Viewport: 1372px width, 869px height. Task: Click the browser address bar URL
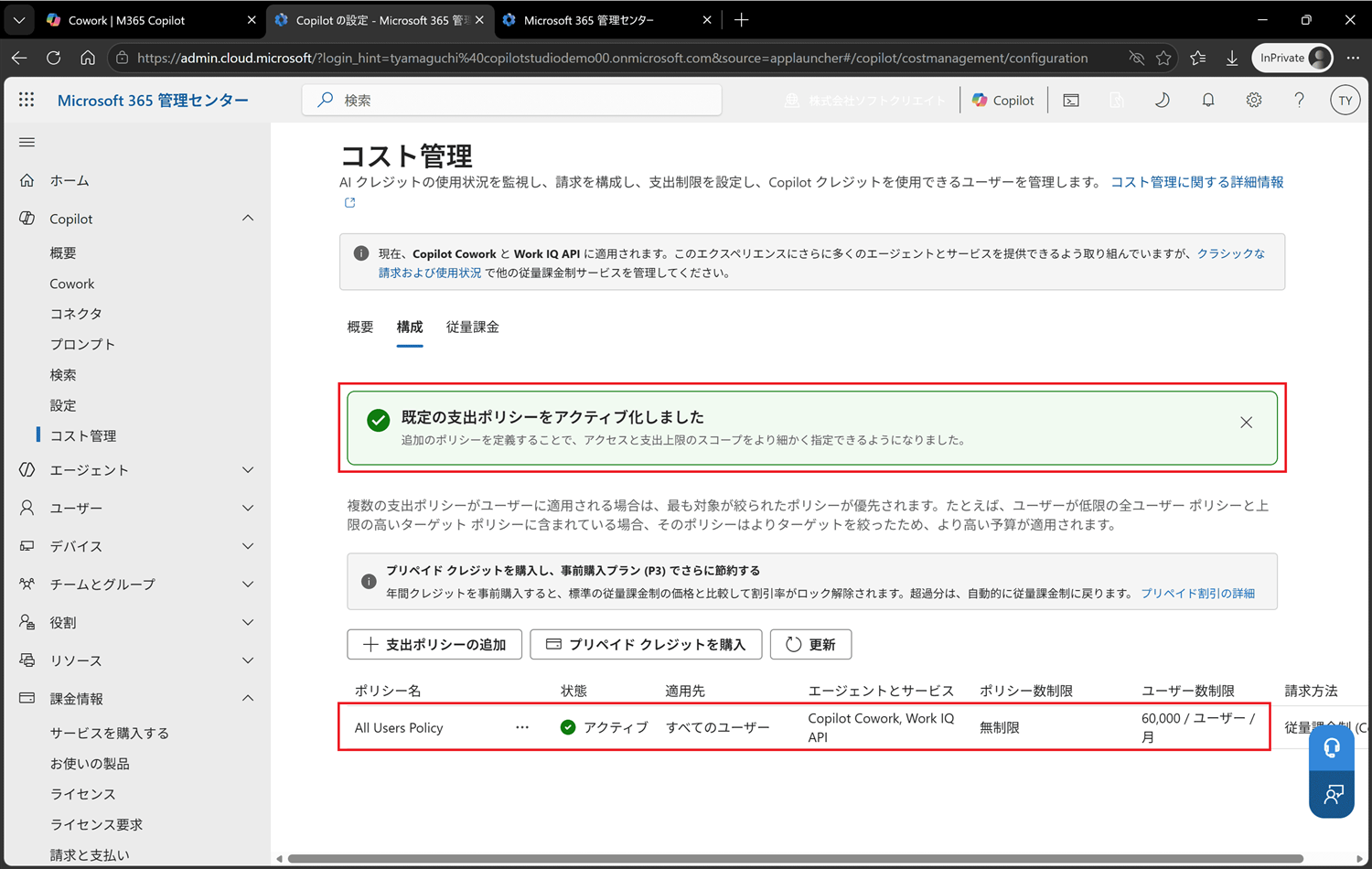point(612,58)
